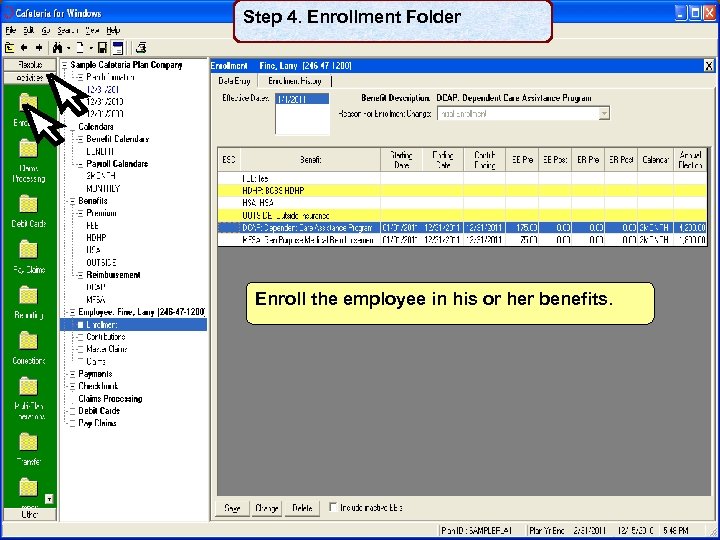Collapse the Reimbursement tree node
The image size is (720, 540).
tap(80, 275)
